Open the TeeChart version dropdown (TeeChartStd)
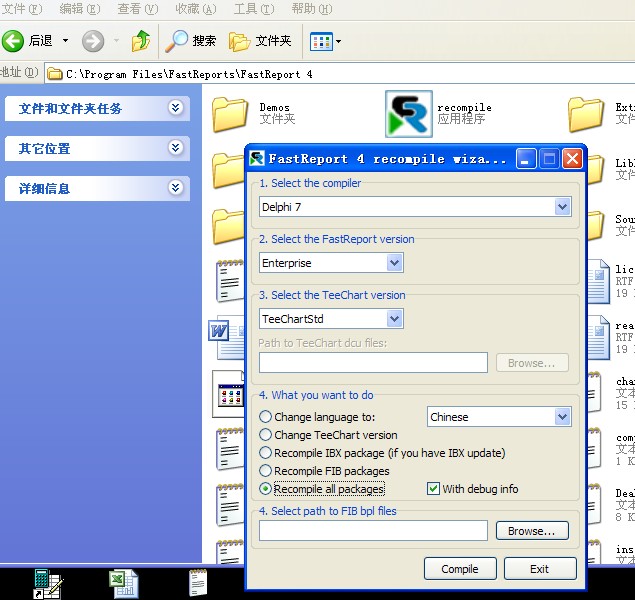 (x=394, y=319)
